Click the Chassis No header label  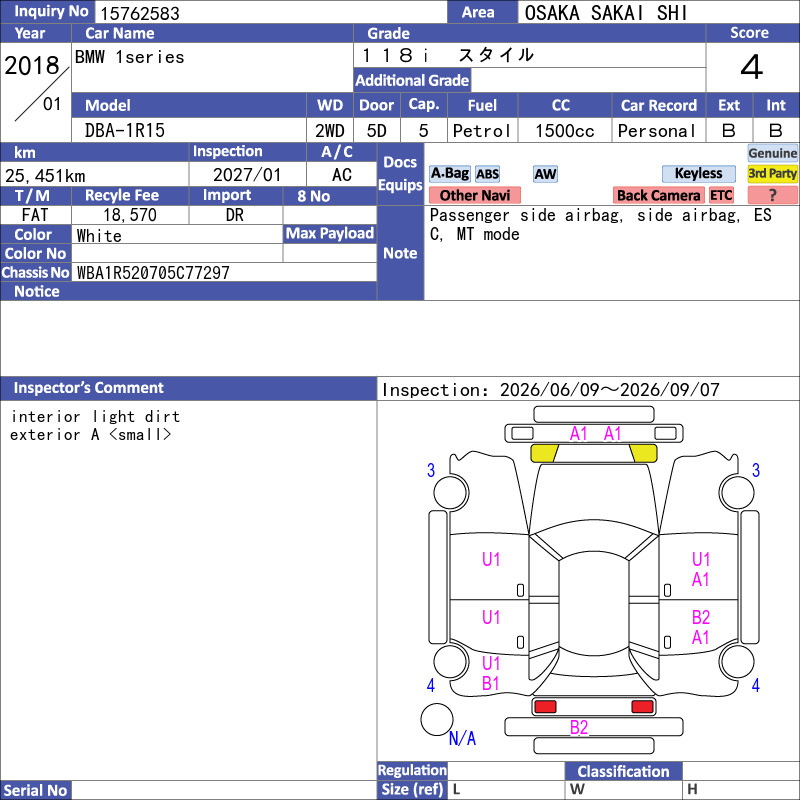click(35, 272)
